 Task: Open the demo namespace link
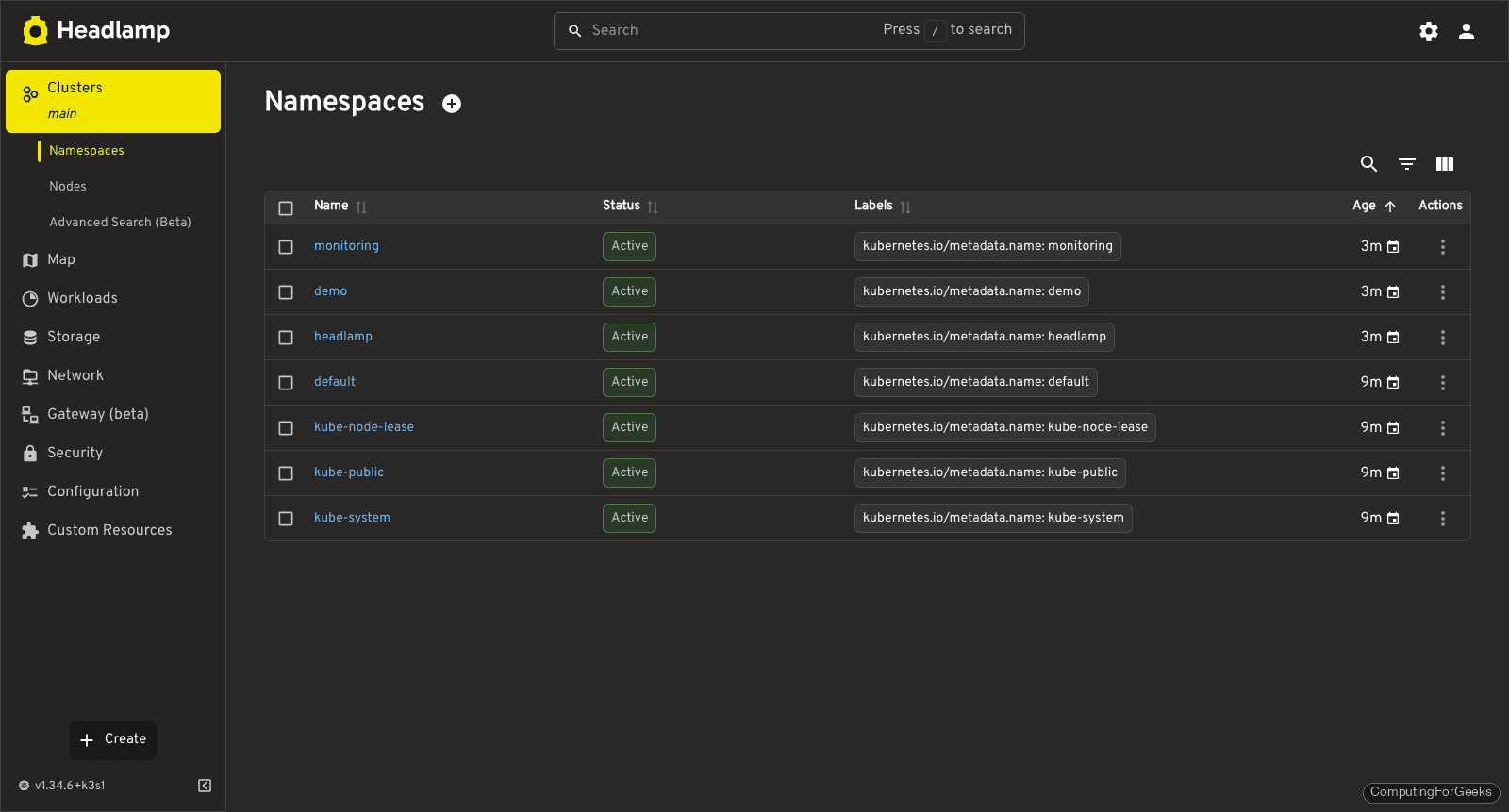click(330, 291)
